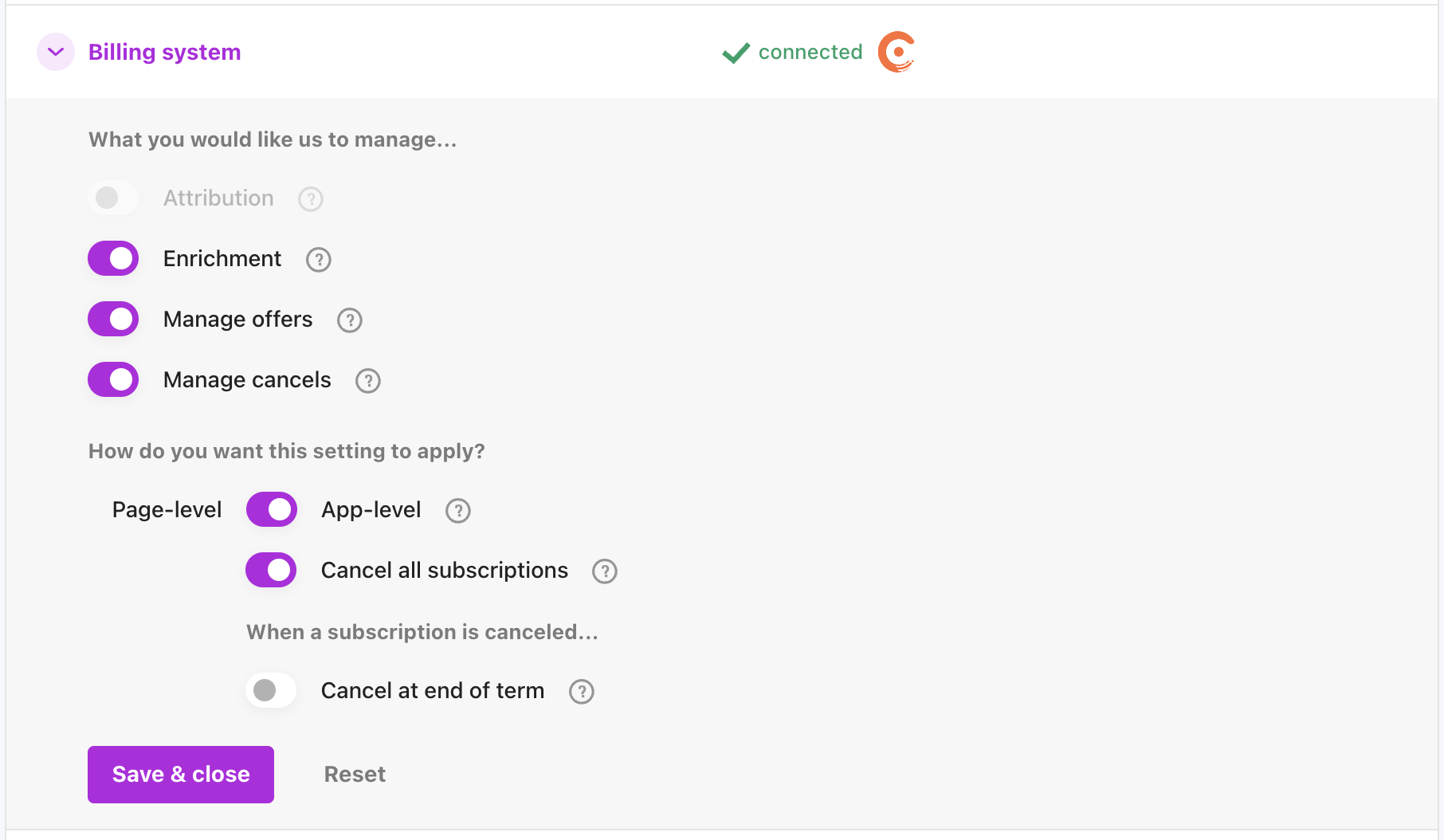This screenshot has width=1444, height=840.
Task: Click the Save & close button
Action: click(181, 775)
